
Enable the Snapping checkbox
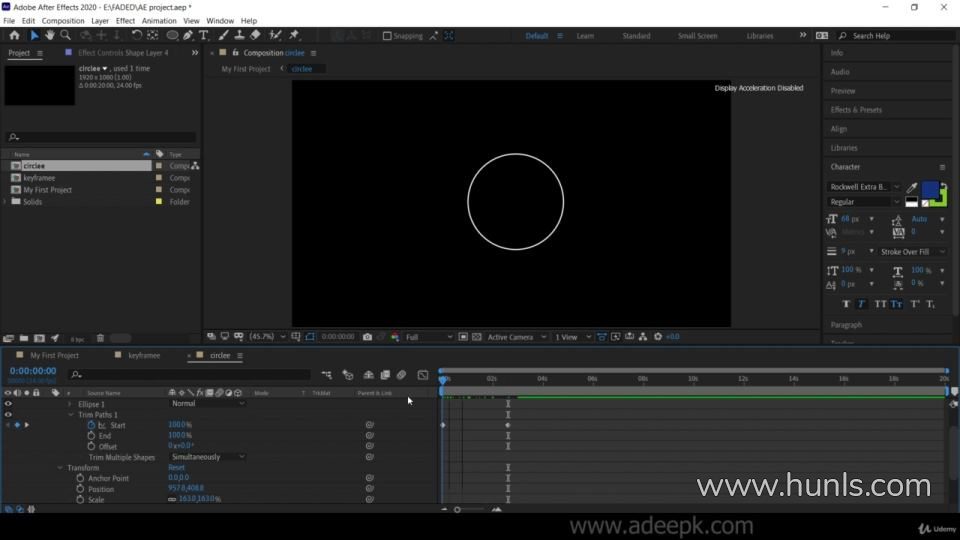(388, 36)
